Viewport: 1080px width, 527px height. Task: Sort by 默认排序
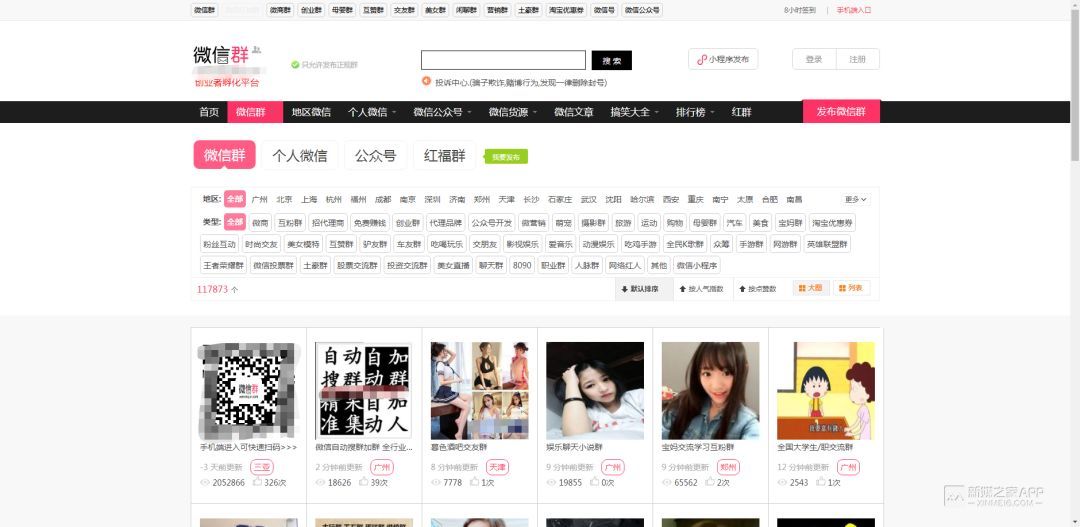tap(643, 289)
